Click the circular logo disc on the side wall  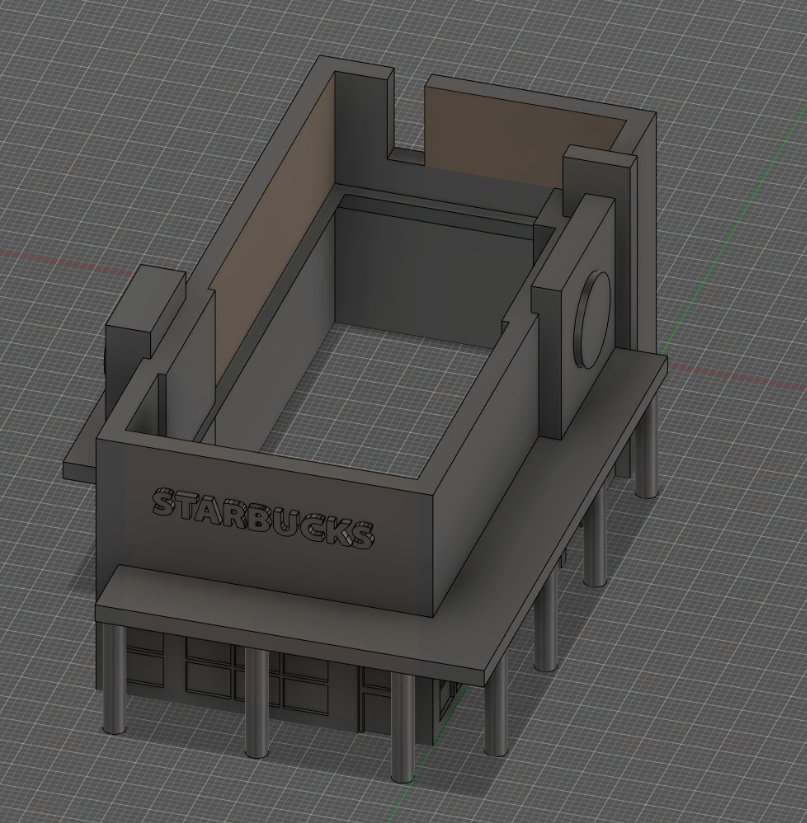593,319
